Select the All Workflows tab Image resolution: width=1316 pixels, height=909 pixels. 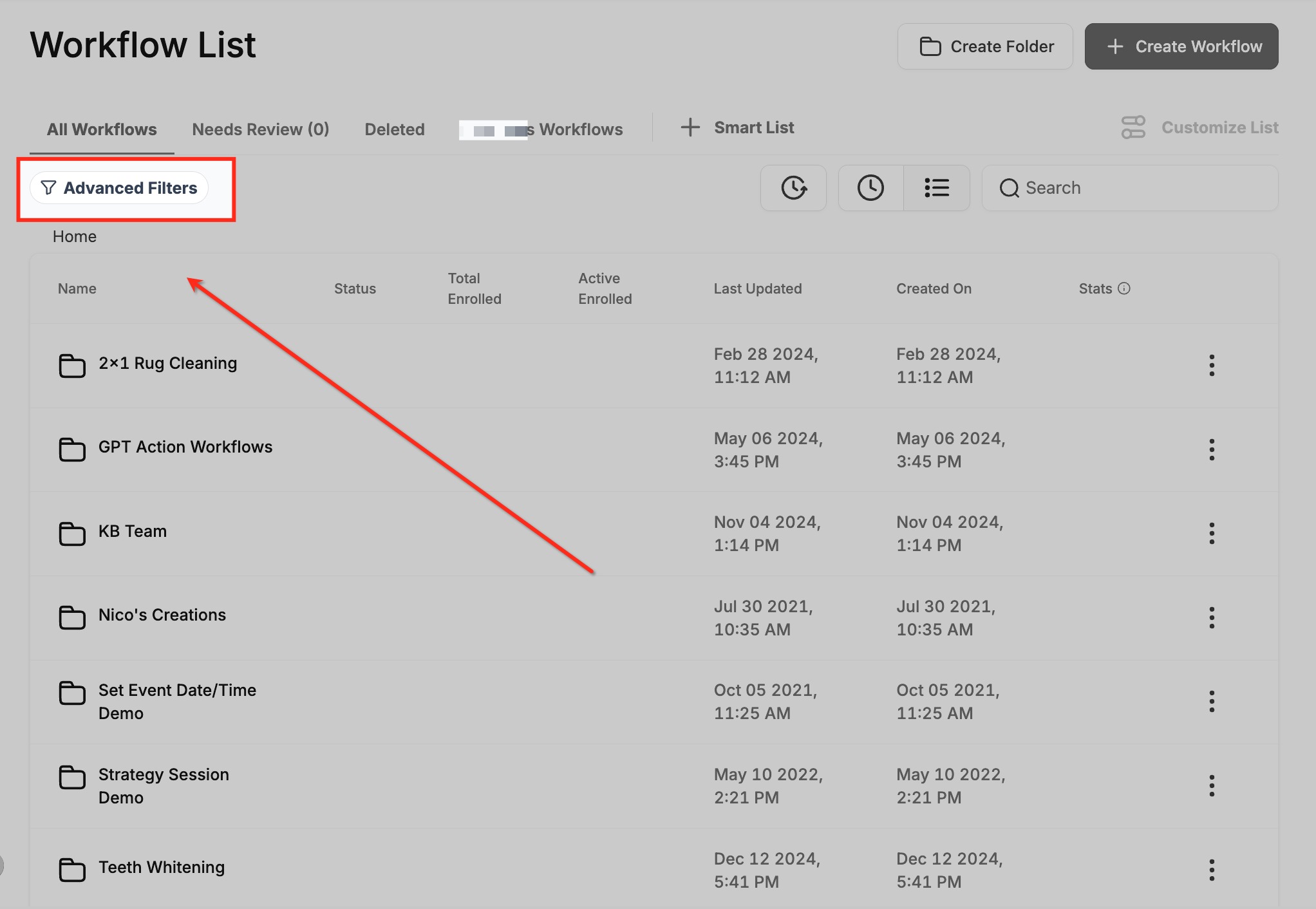click(x=102, y=129)
